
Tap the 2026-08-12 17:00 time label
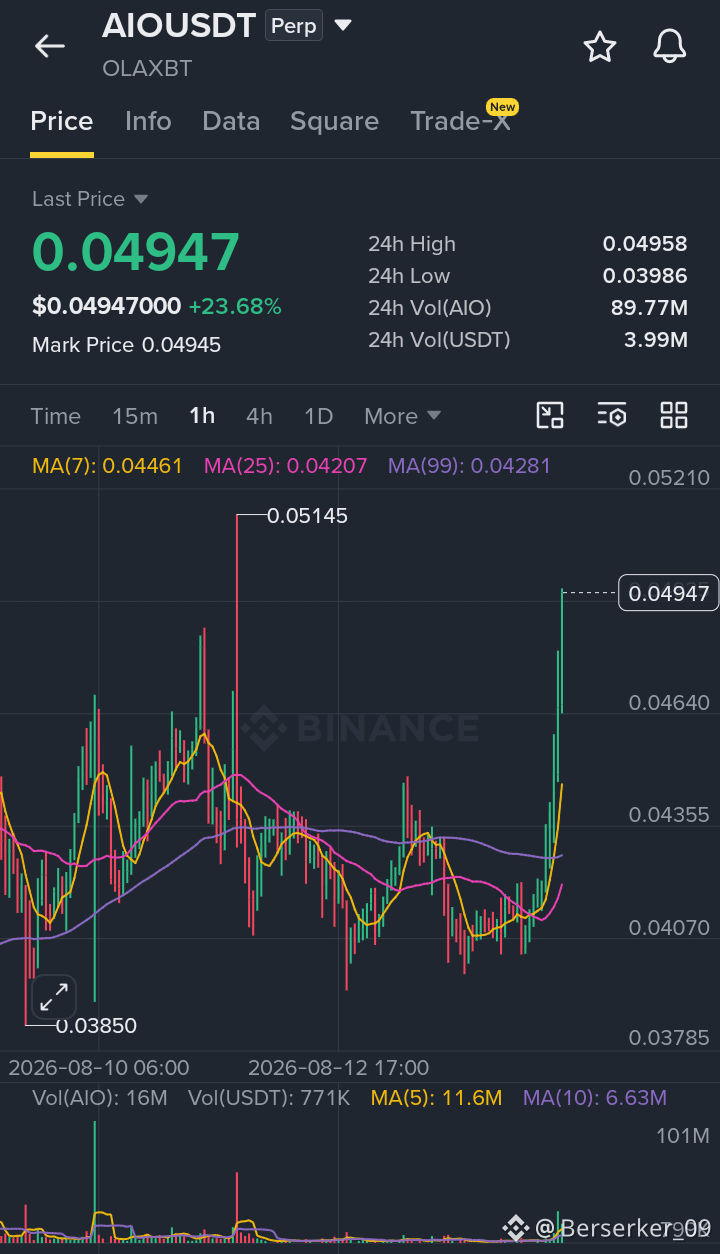pyautogui.click(x=338, y=1068)
